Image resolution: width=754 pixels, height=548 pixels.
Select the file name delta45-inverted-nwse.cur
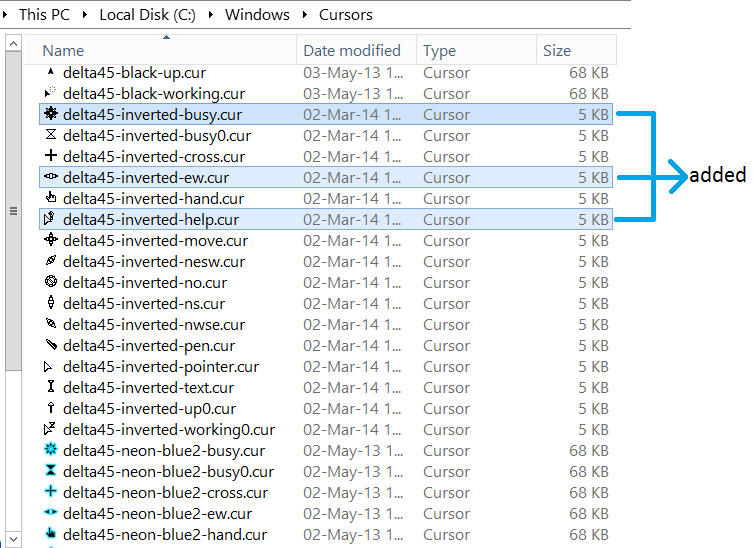[154, 324]
